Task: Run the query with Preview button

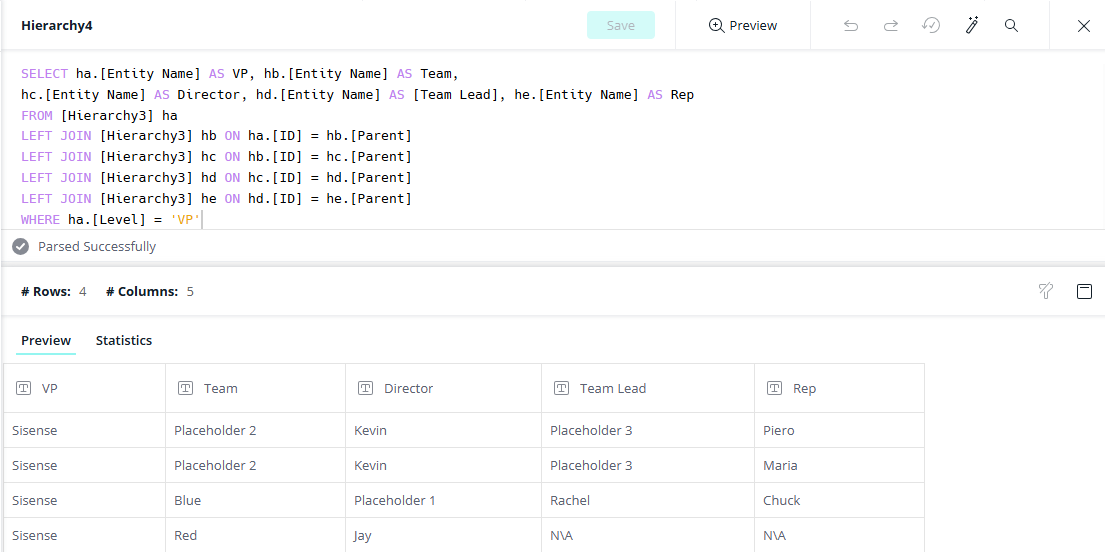Action: coord(742,26)
